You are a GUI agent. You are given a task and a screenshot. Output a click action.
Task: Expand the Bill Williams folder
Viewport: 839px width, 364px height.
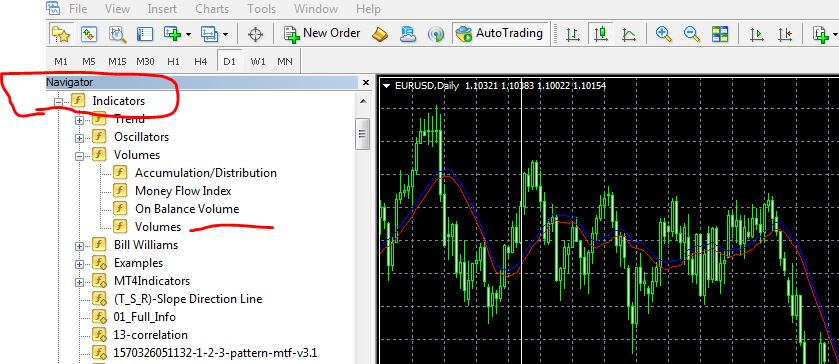[80, 246]
